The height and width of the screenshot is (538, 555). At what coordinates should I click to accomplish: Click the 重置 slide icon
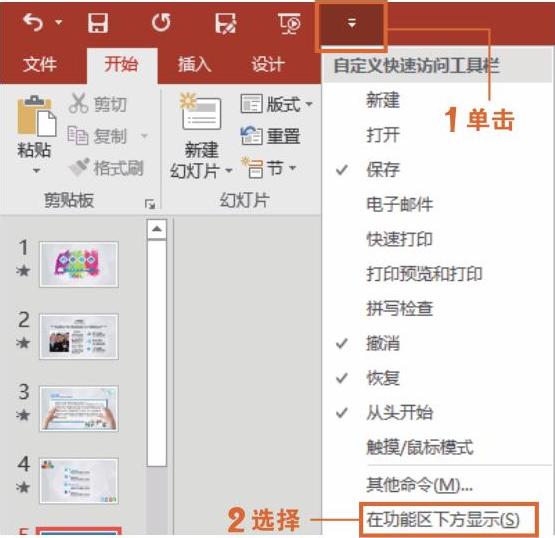click(x=251, y=136)
